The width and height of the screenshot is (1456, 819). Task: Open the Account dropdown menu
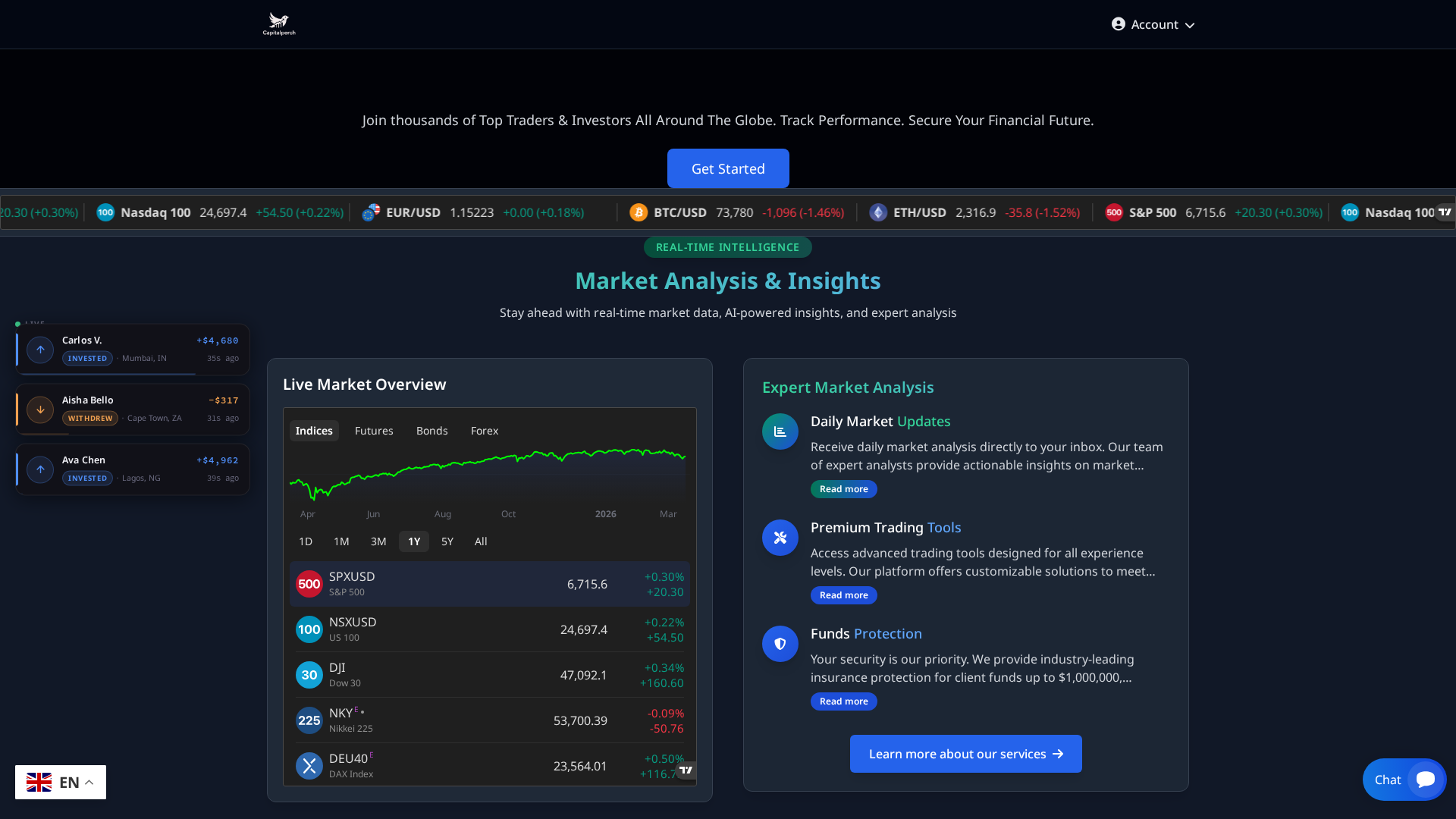click(x=1153, y=24)
